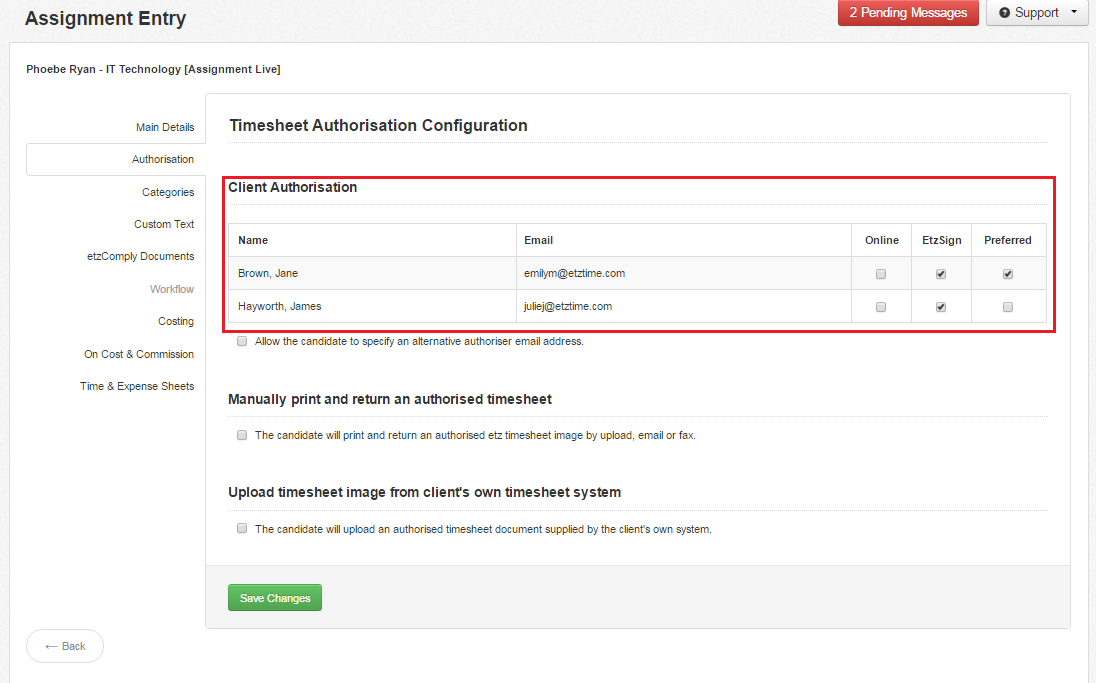Screen dimensions: 1096x683
Task: Open the 2 Pending Messages button
Action: 908,13
